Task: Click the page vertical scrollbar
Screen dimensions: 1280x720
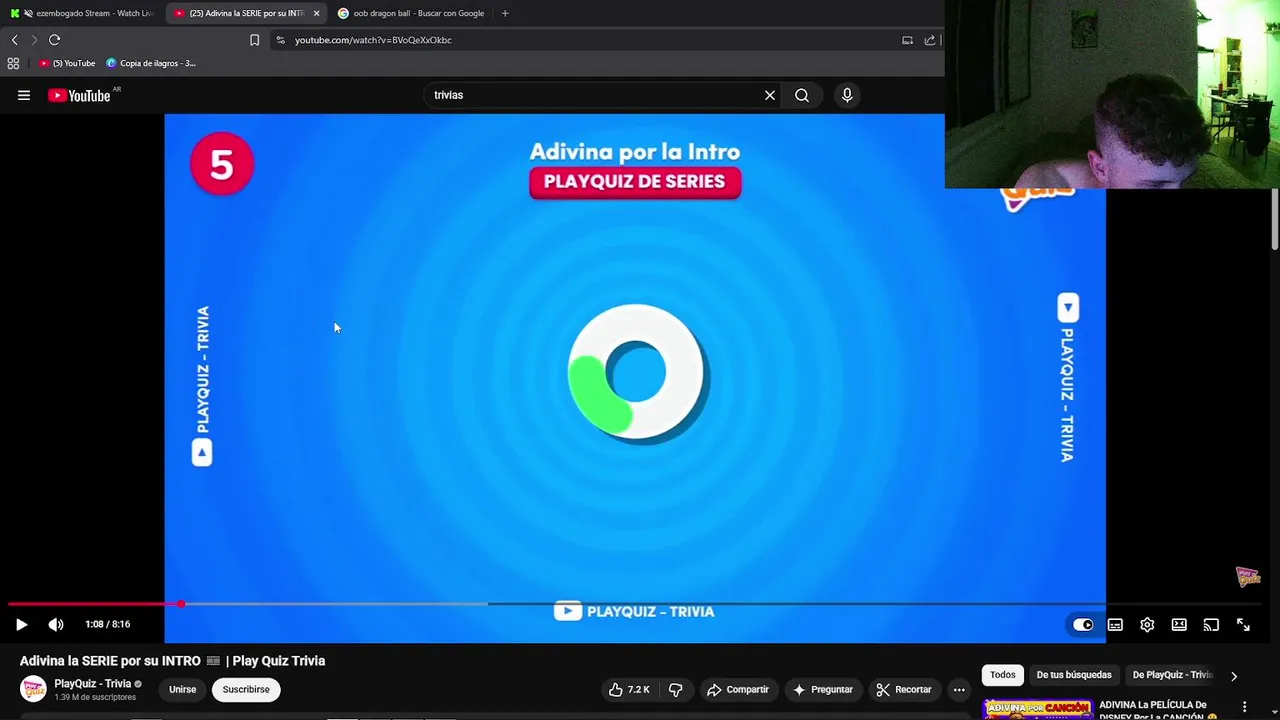Action: [1274, 220]
